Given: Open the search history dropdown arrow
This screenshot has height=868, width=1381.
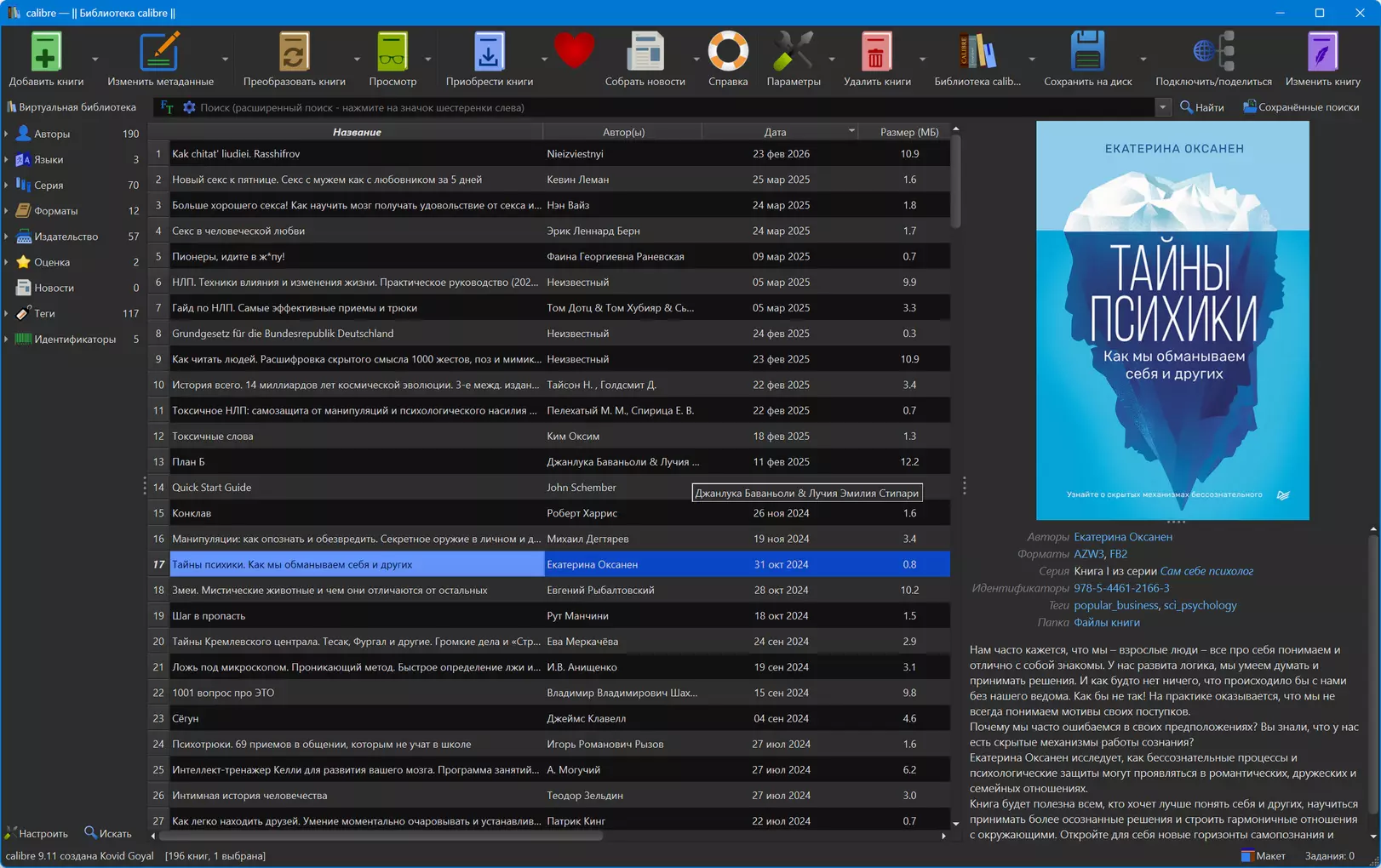Looking at the screenshot, I should pos(1162,107).
